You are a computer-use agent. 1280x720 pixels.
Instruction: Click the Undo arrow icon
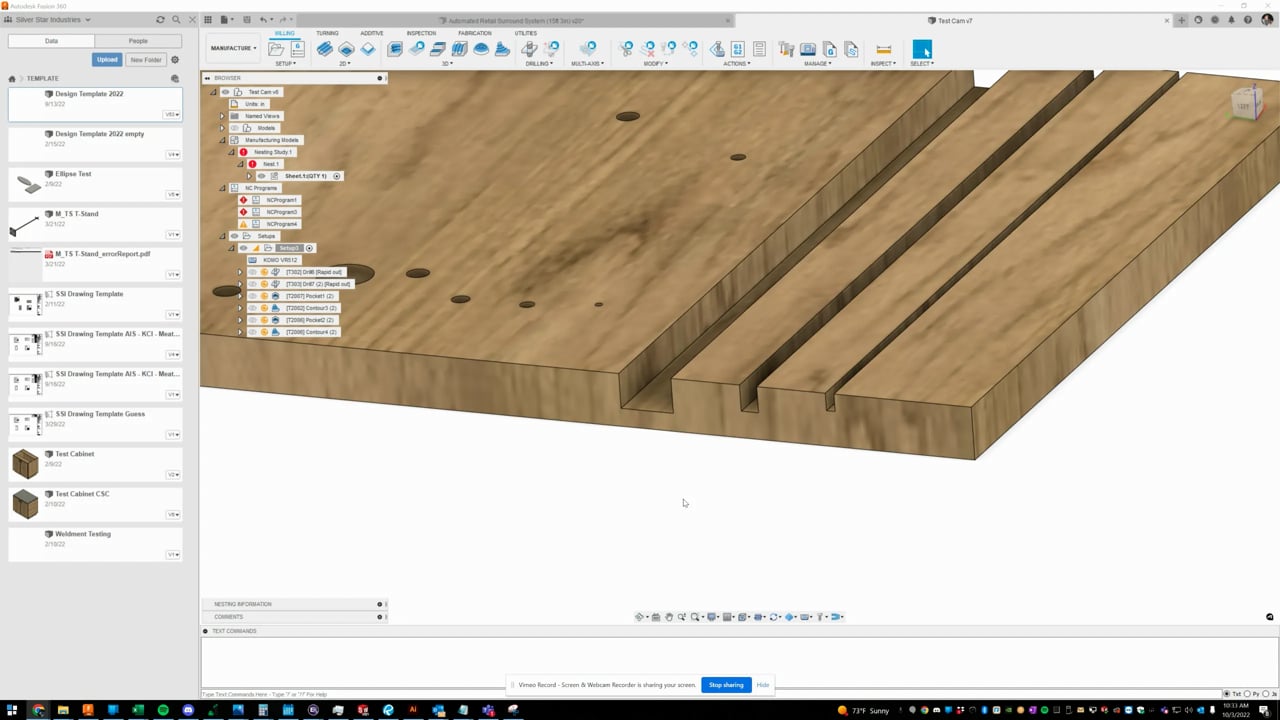click(x=263, y=20)
